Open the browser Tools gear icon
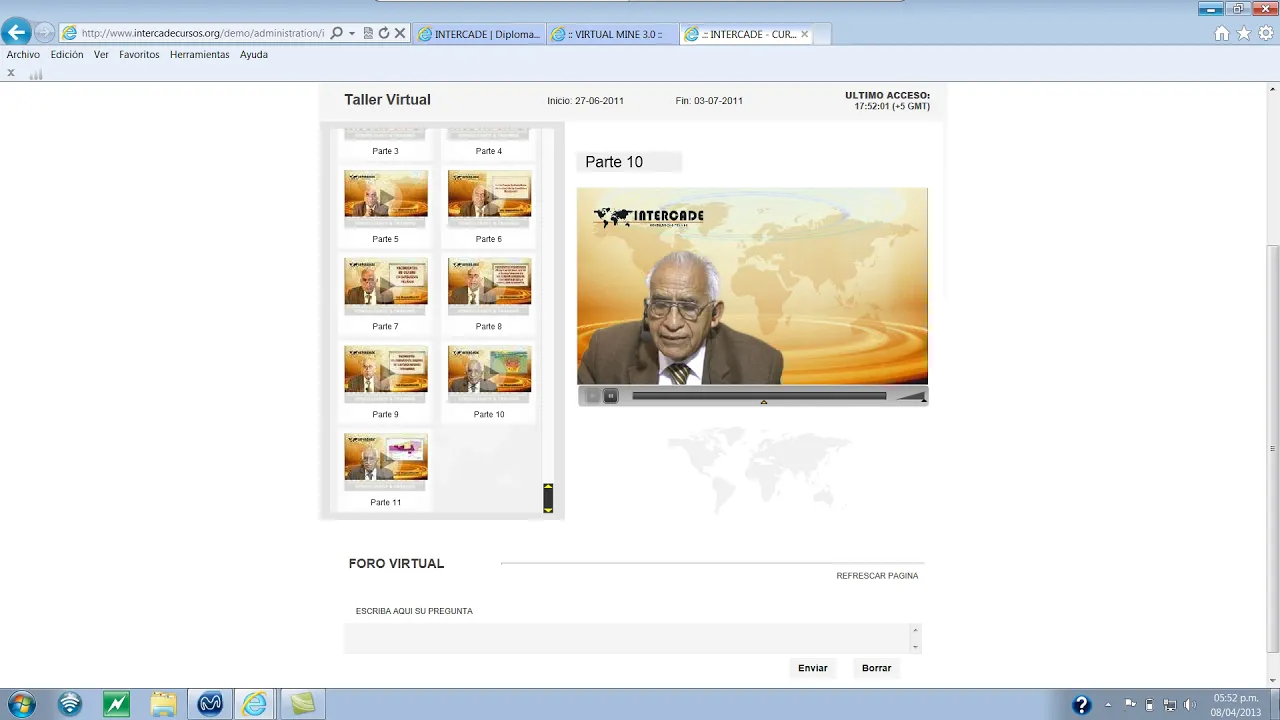1280x720 pixels. pos(1266,33)
